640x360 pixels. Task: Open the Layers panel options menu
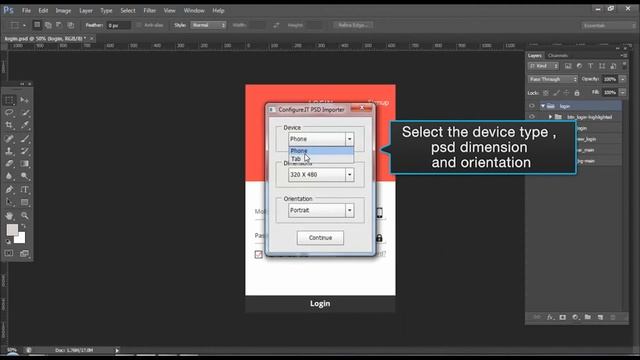point(624,56)
